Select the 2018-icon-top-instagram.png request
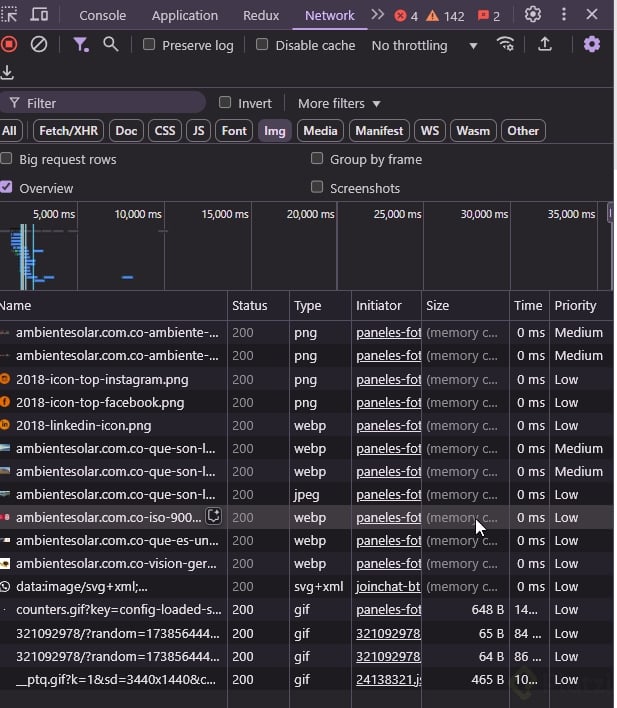This screenshot has height=708, width=617. (101, 379)
